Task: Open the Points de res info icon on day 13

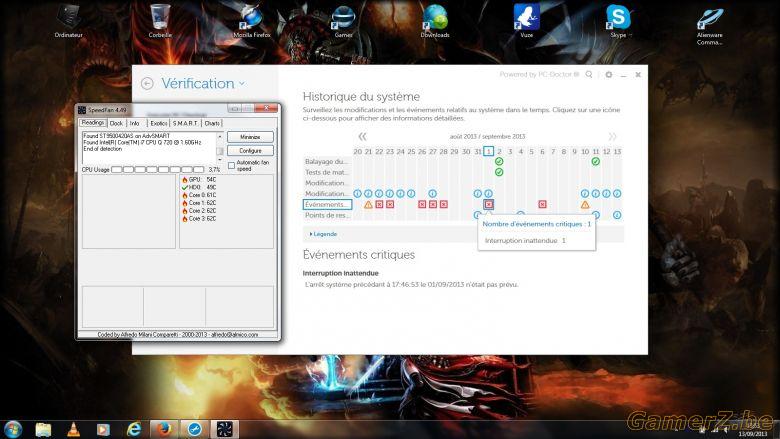Action: click(617, 215)
